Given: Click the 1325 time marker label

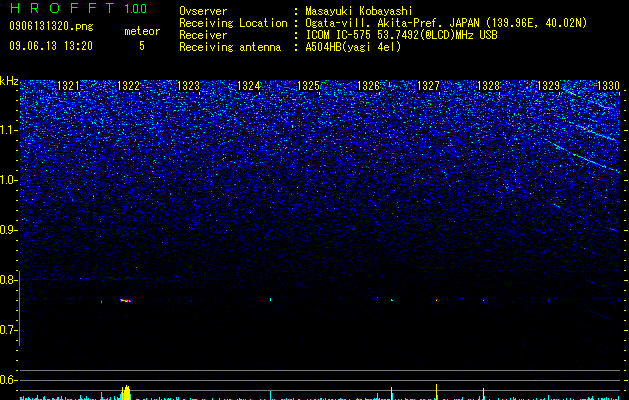Looking at the screenshot, I should [x=308, y=86].
